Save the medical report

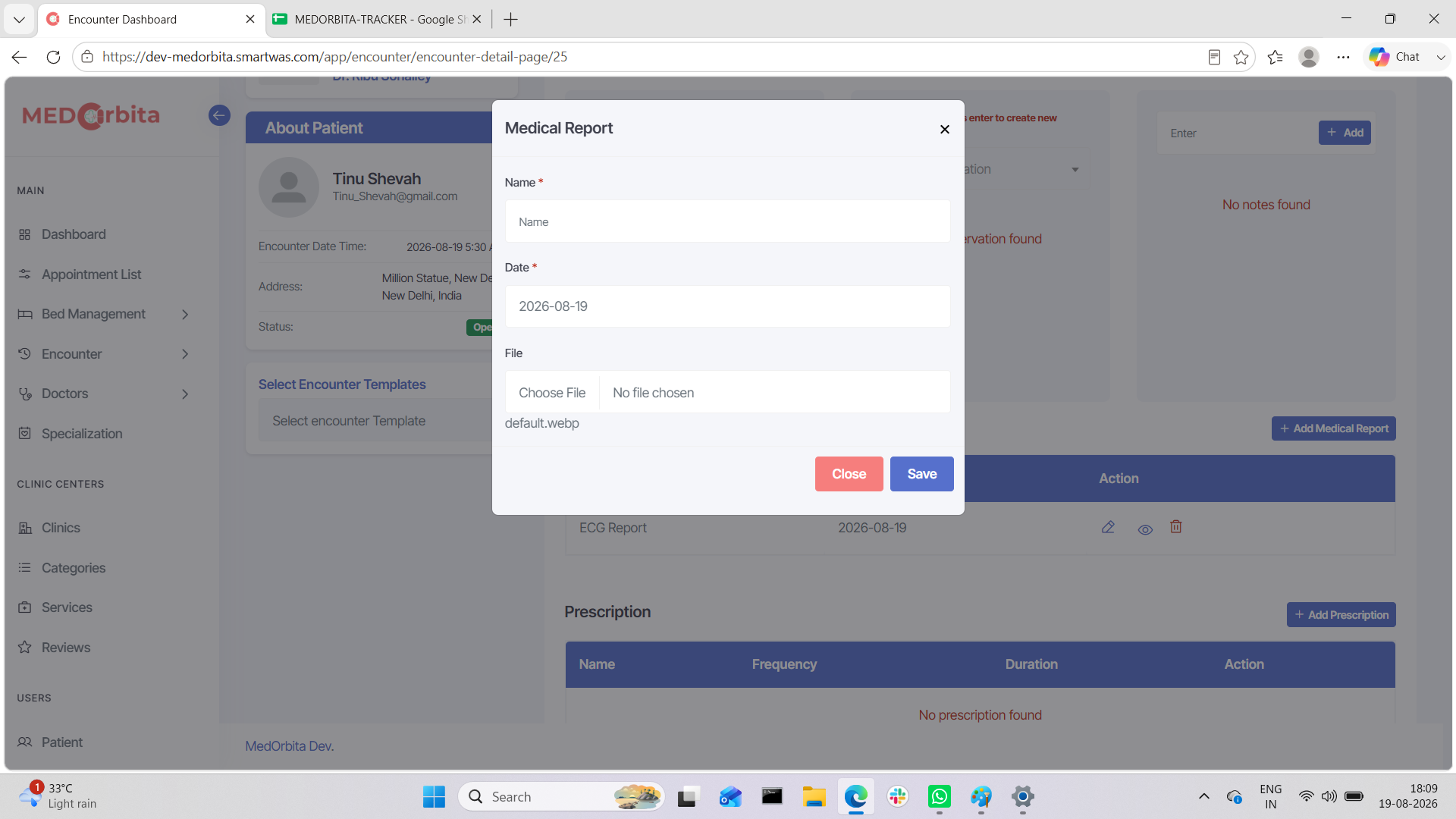pyautogui.click(x=921, y=474)
